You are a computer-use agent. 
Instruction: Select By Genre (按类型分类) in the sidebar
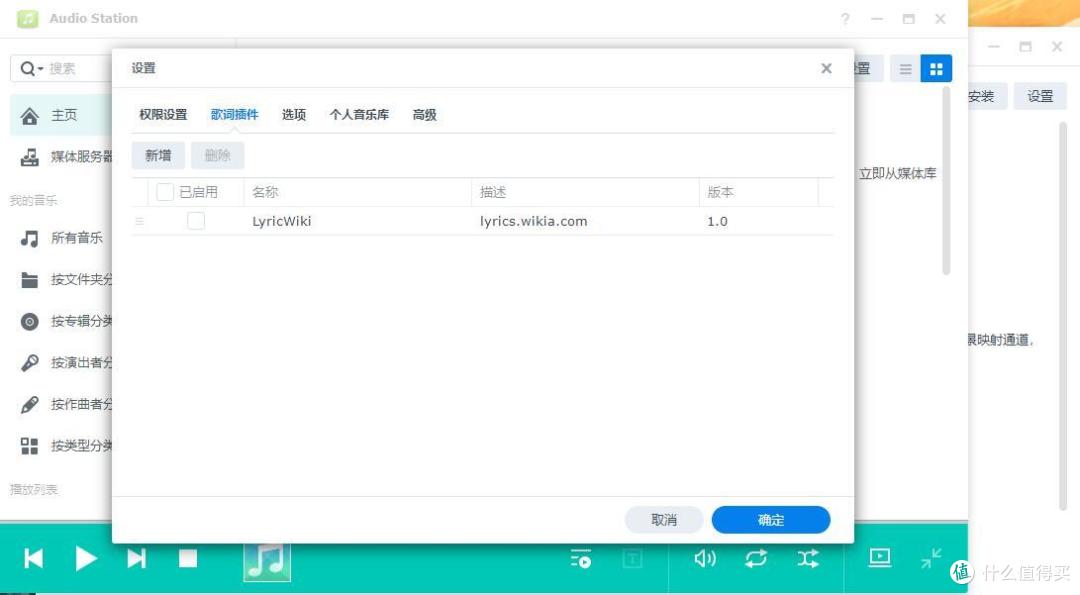click(x=62, y=446)
